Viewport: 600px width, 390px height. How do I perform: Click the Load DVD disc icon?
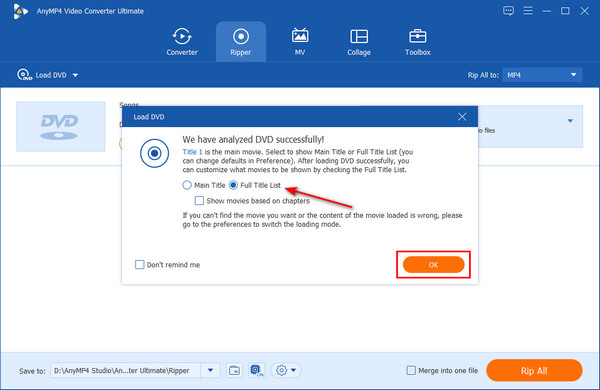tap(24, 75)
